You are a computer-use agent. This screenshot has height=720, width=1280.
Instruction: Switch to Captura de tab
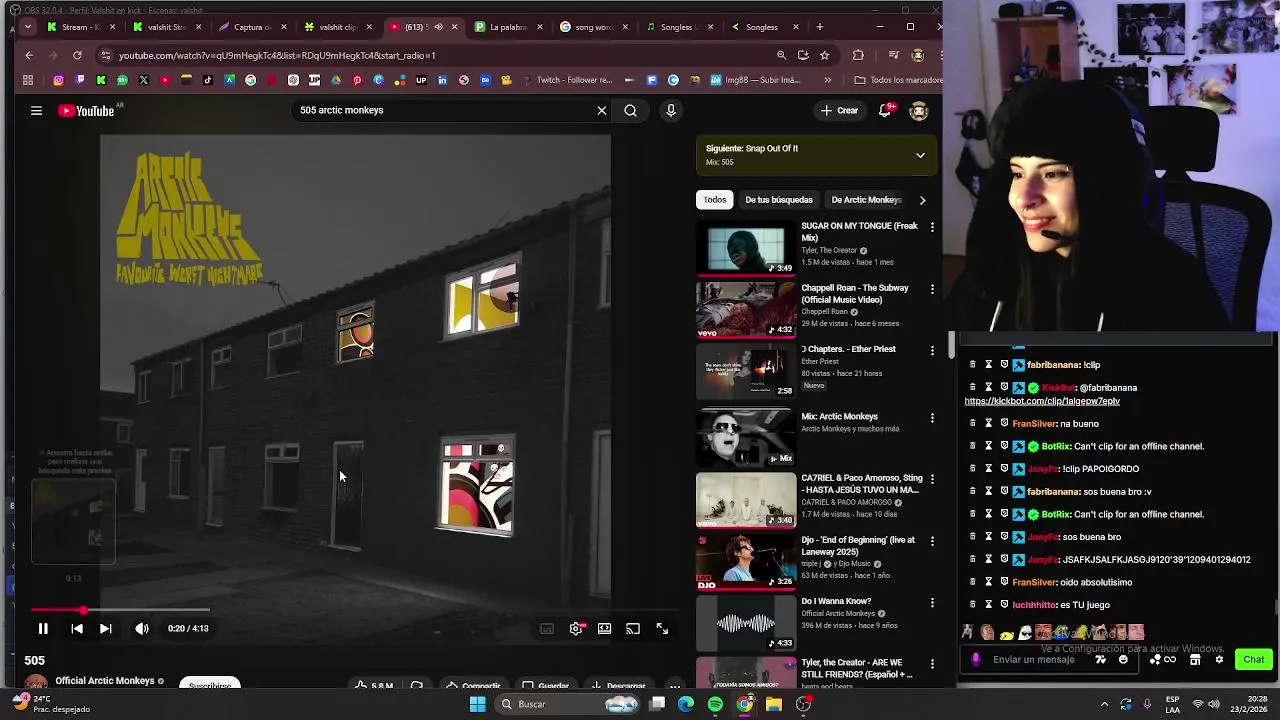coord(252,27)
